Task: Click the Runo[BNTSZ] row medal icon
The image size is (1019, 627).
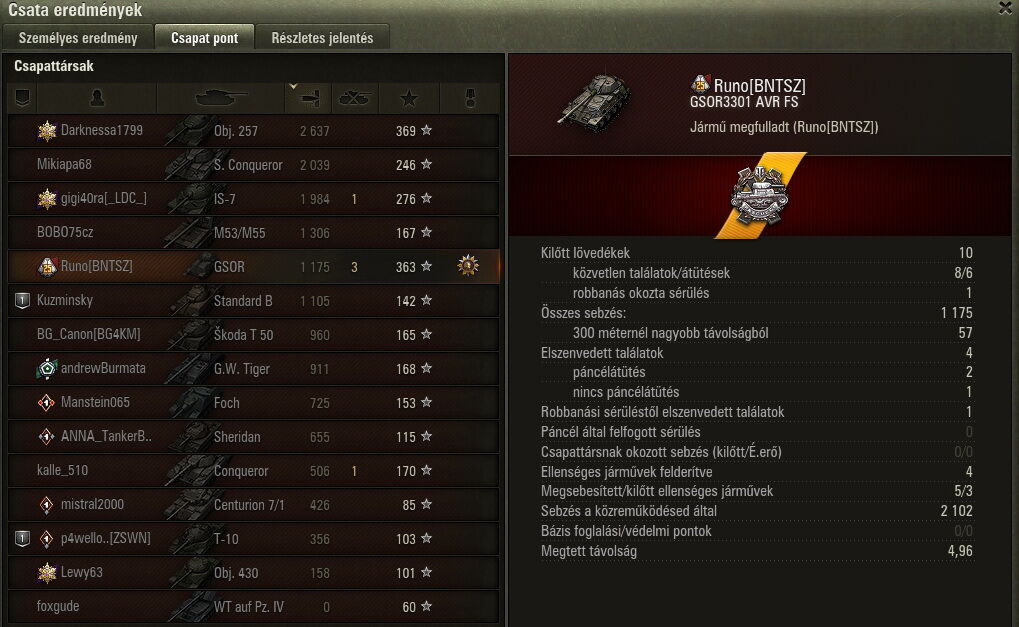Action: pos(468,265)
